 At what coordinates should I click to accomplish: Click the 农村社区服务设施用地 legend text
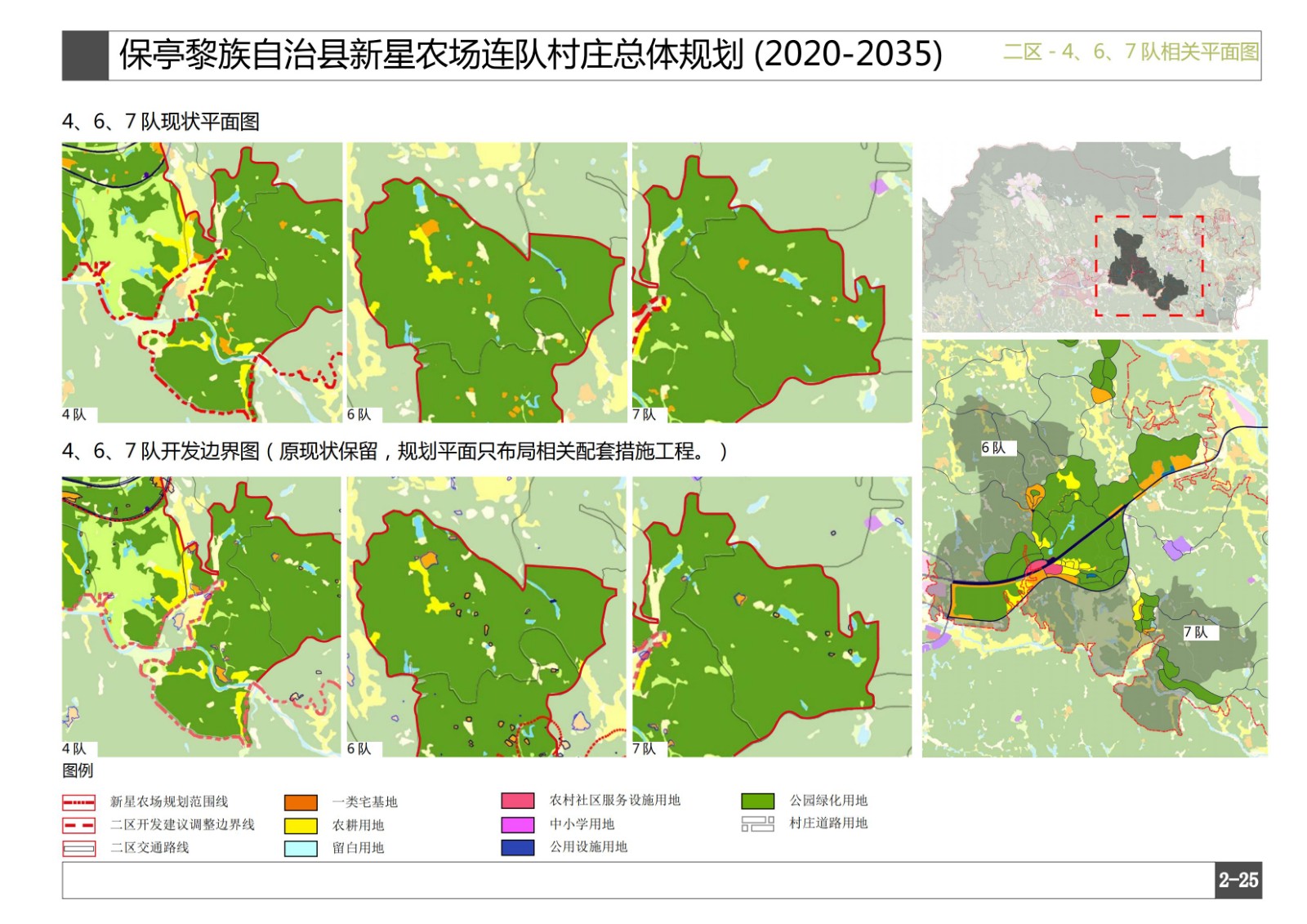[x=614, y=800]
